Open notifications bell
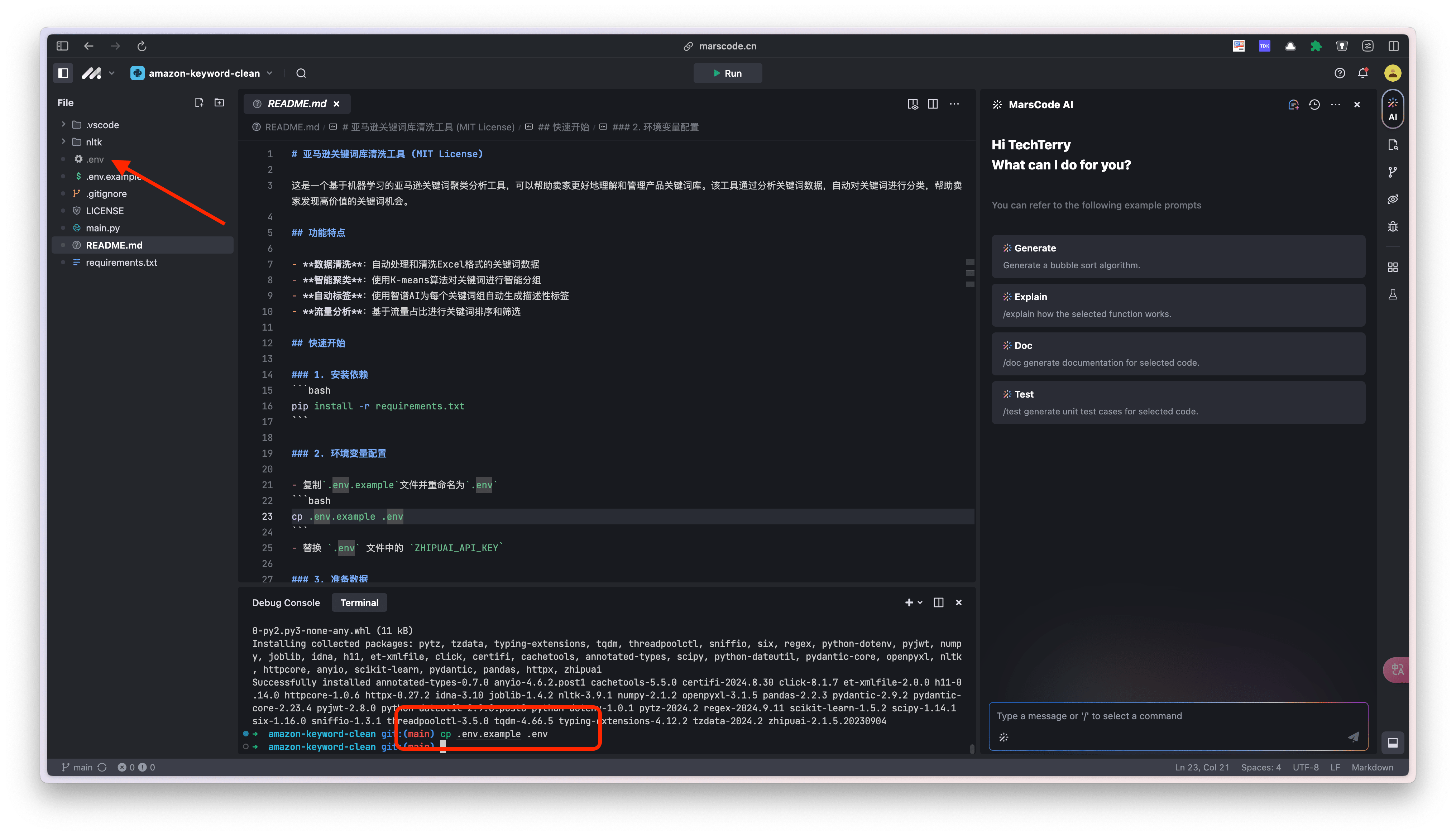Image resolution: width=1456 pixels, height=836 pixels. (1363, 73)
